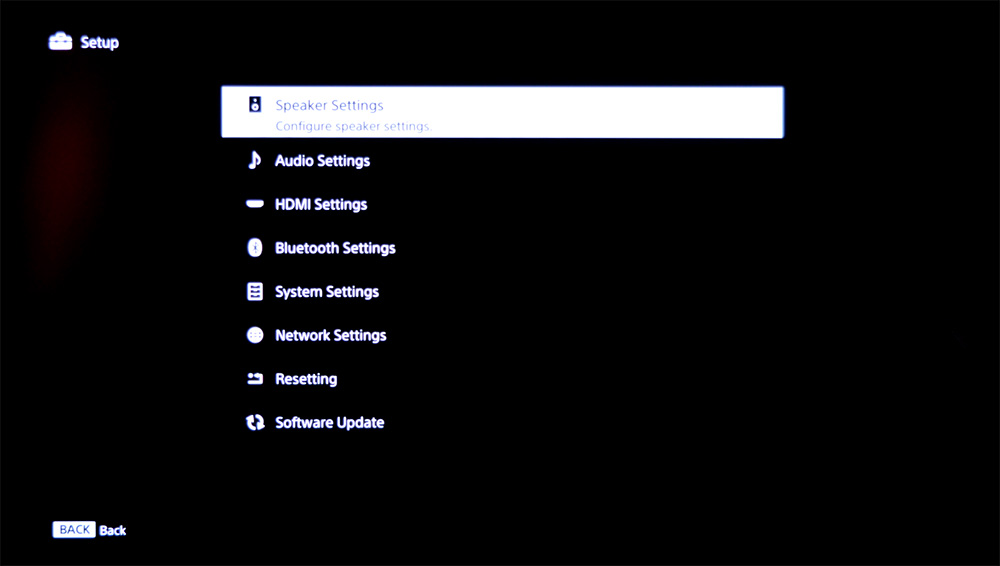
Task: Click the HDMI connector icon
Action: point(254,204)
